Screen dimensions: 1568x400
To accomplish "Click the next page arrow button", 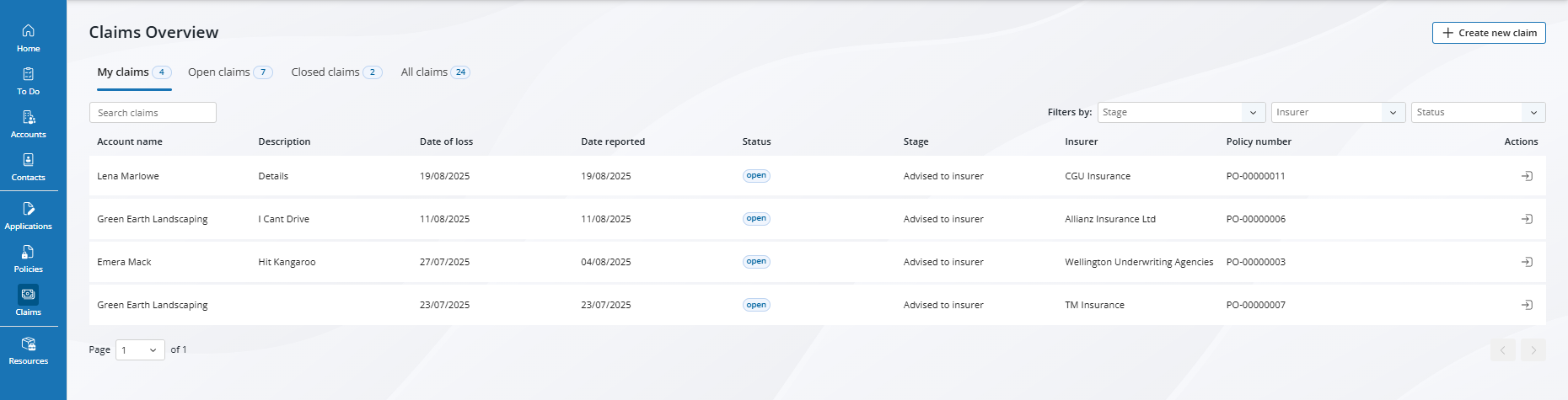I will click(x=1533, y=350).
